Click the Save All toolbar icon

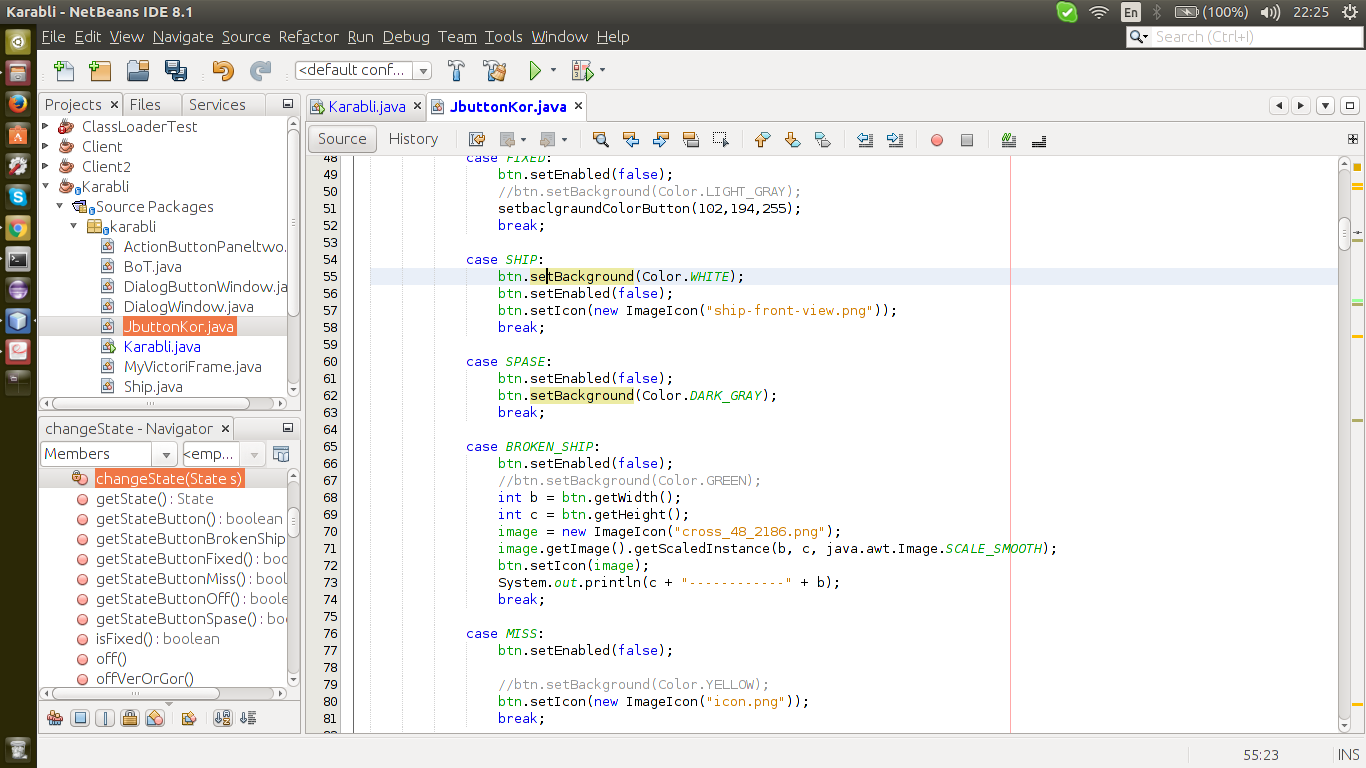pyautogui.click(x=176, y=71)
